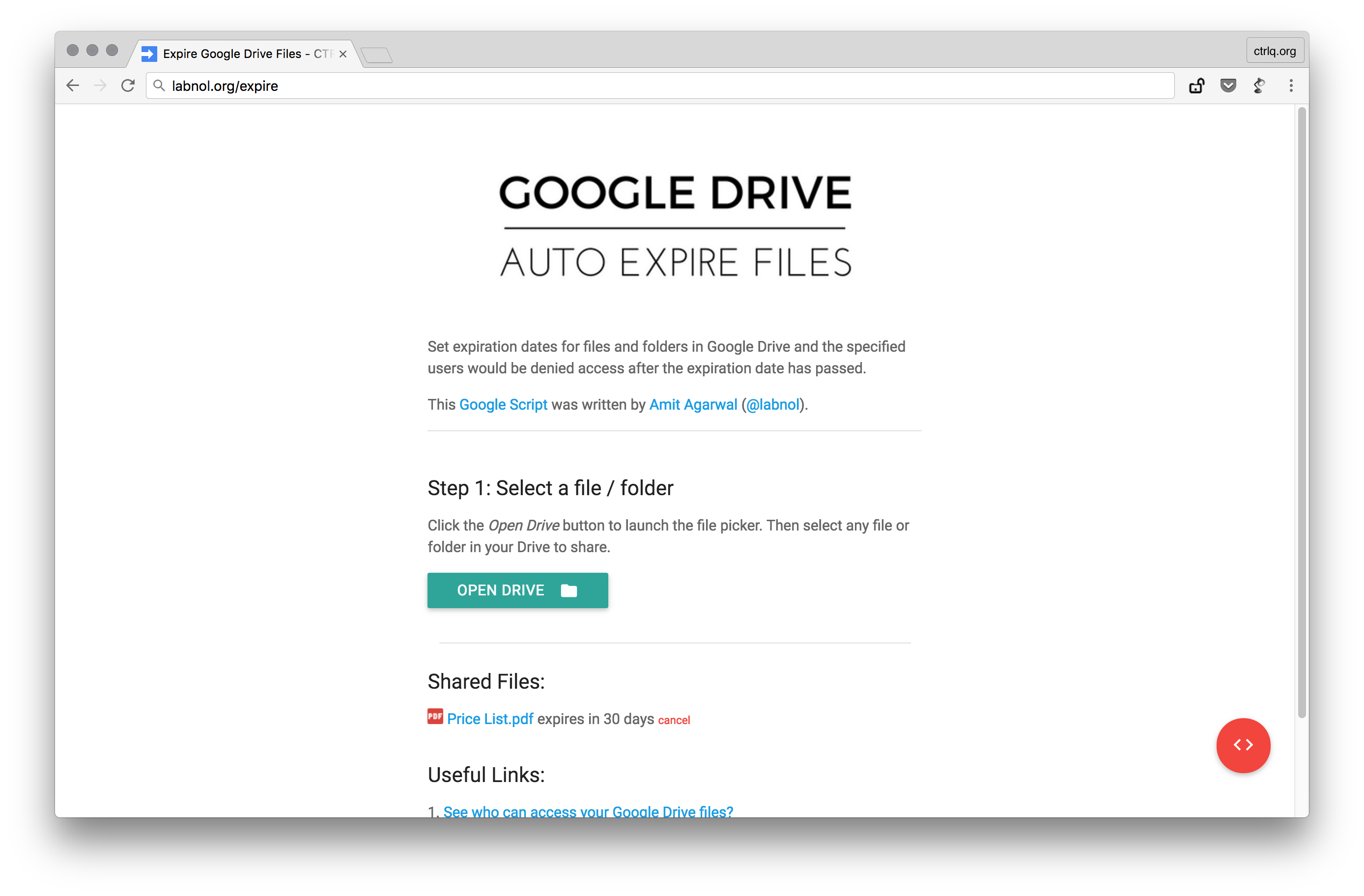Open a new tab

coord(376,55)
